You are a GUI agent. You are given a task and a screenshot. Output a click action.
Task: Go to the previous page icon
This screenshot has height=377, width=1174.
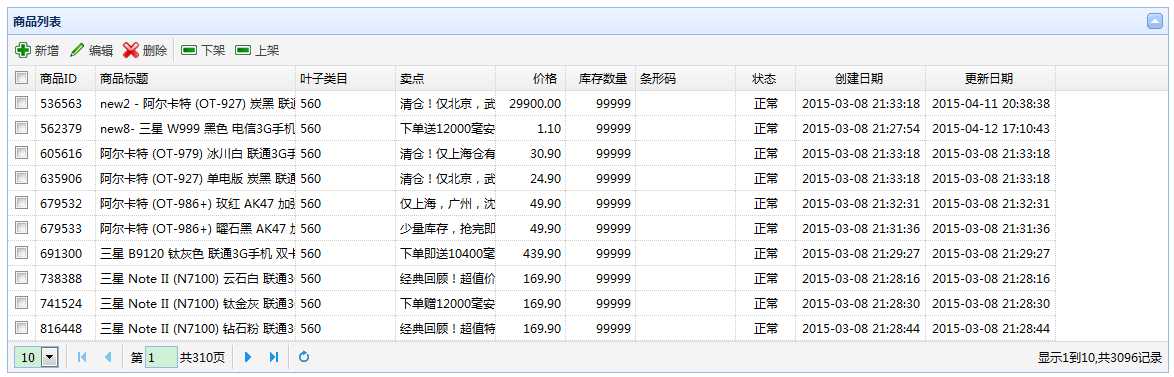click(x=108, y=358)
